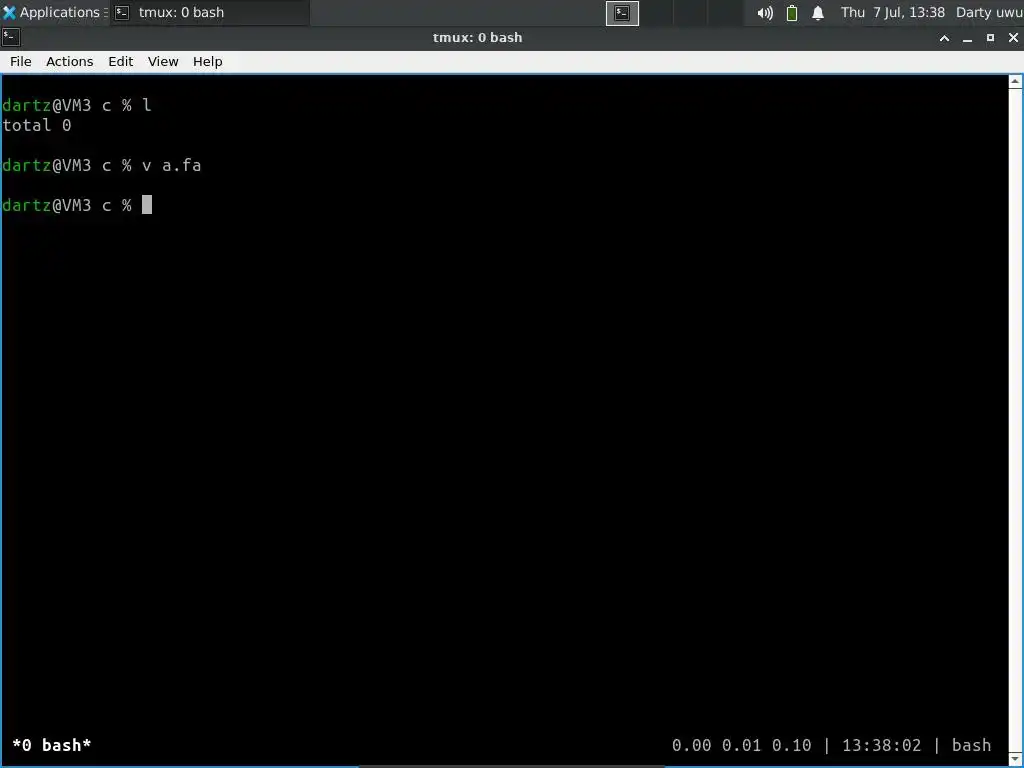Open the notifications bell icon

pos(818,13)
